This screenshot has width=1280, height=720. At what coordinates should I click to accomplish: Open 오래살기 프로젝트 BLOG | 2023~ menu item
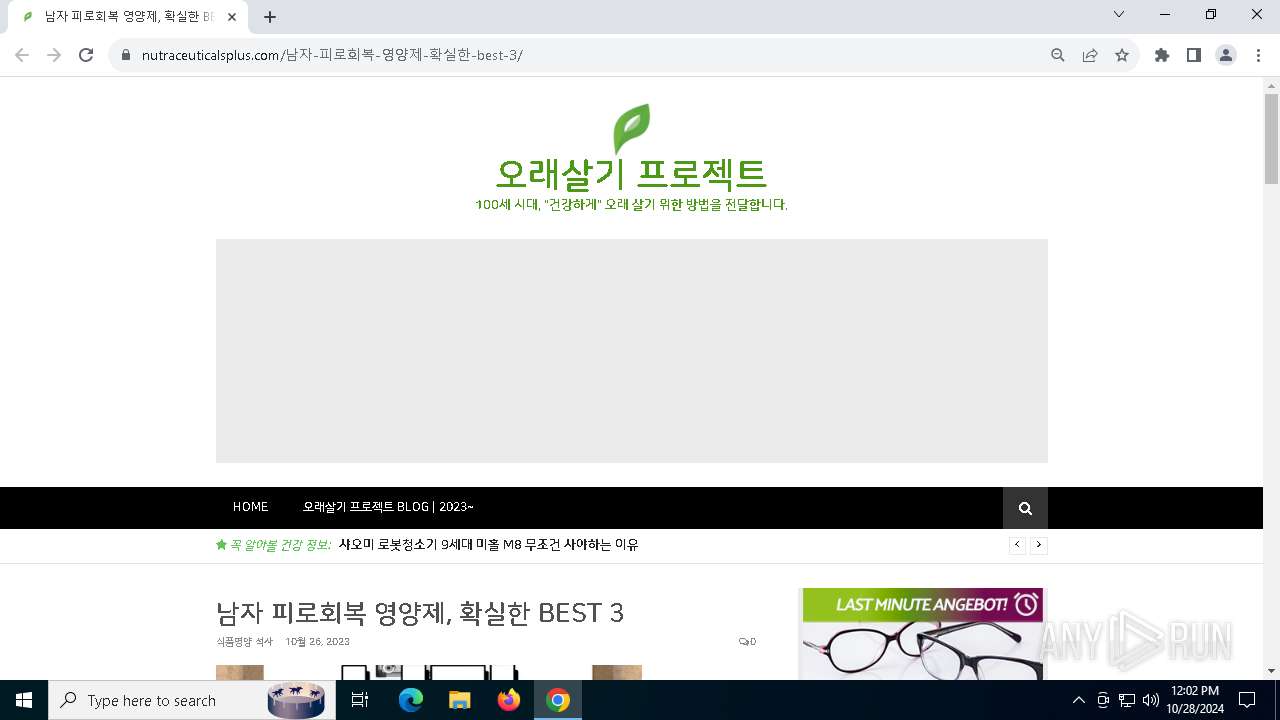click(388, 507)
